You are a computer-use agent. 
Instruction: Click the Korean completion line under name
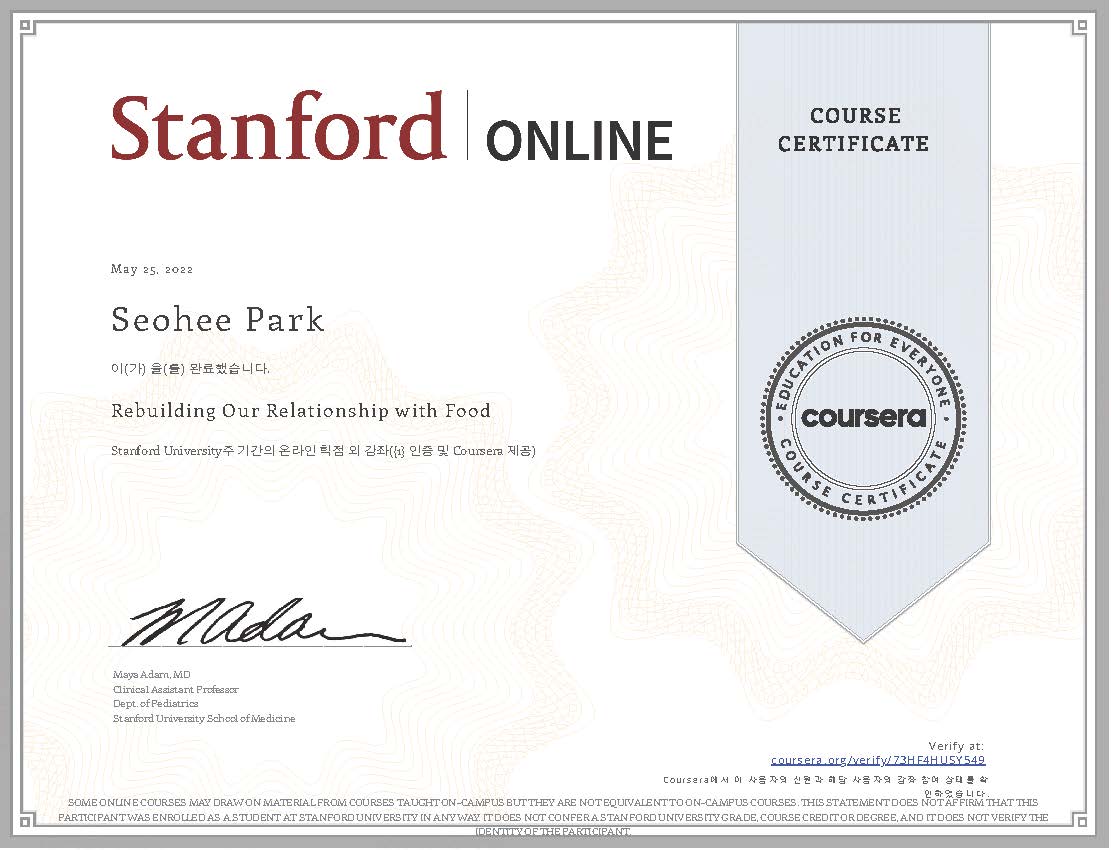[190, 368]
